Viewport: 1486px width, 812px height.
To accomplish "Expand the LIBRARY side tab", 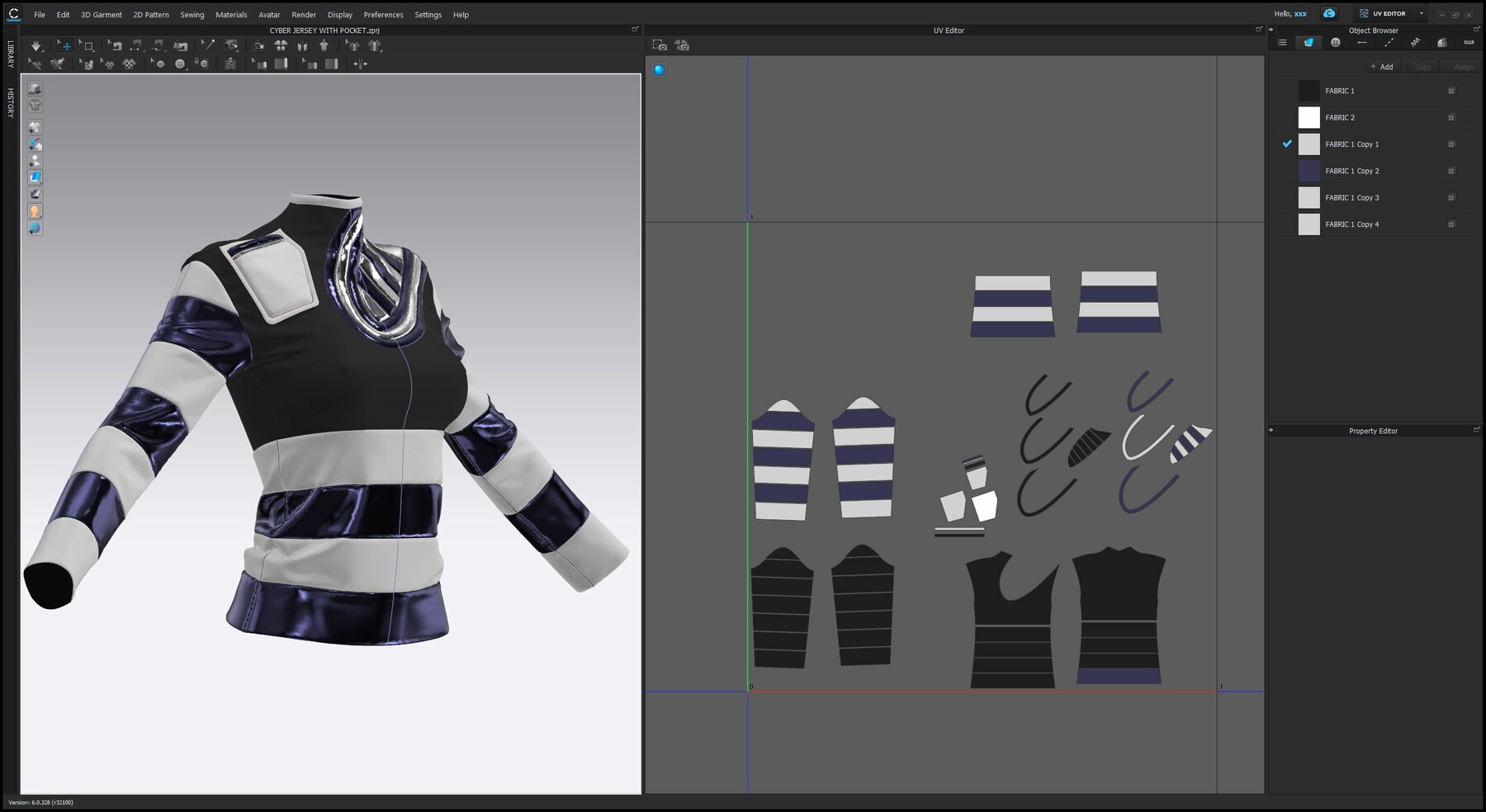I will coord(11,54).
